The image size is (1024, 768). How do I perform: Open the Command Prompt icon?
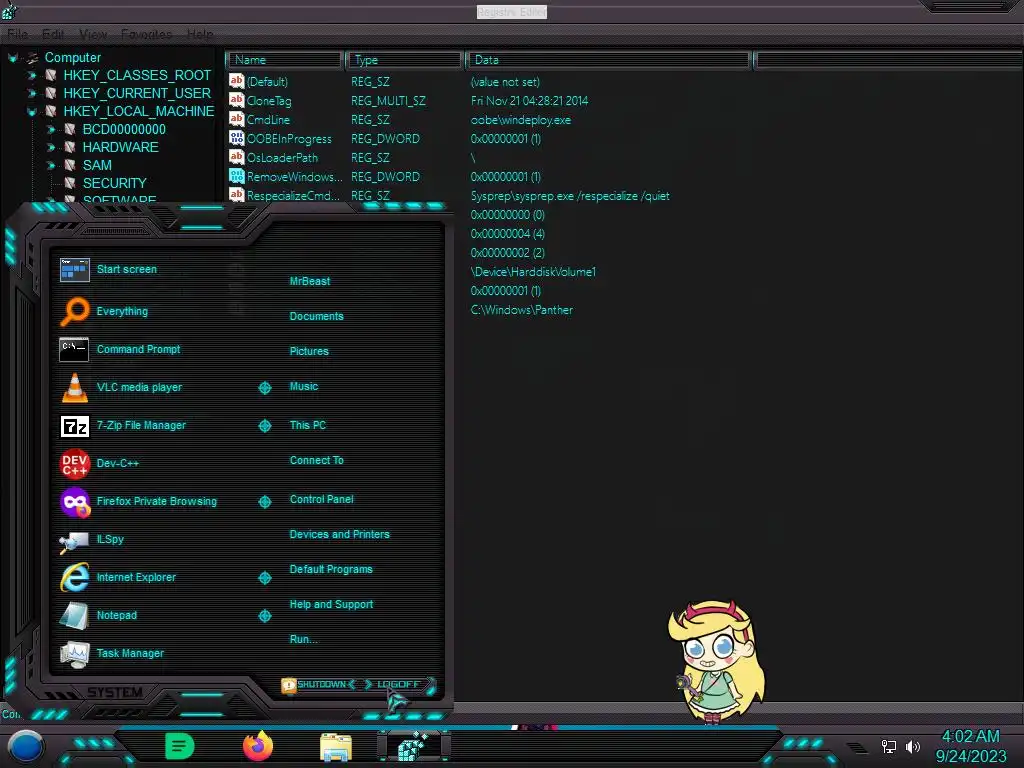(x=74, y=349)
